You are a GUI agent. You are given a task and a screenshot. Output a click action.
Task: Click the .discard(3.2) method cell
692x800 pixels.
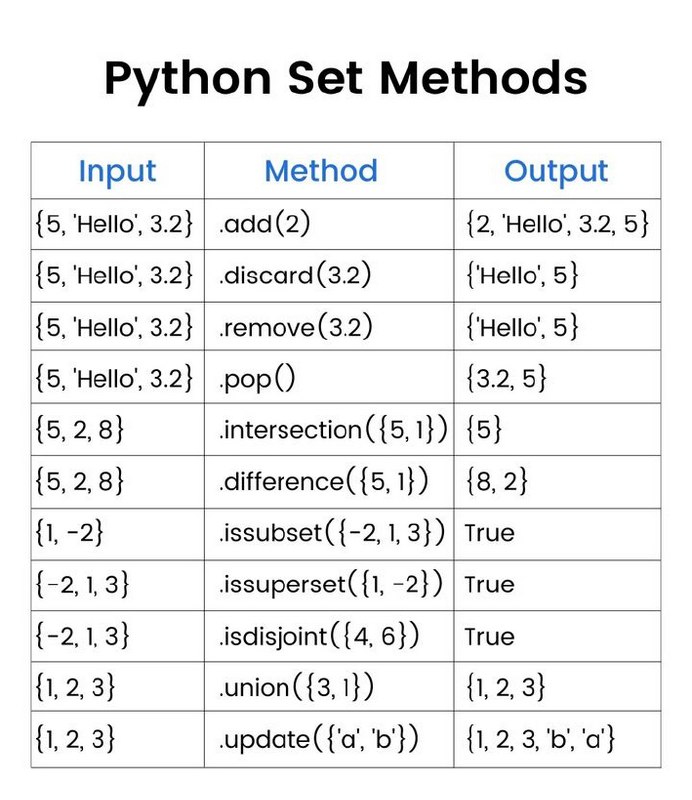(x=329, y=276)
